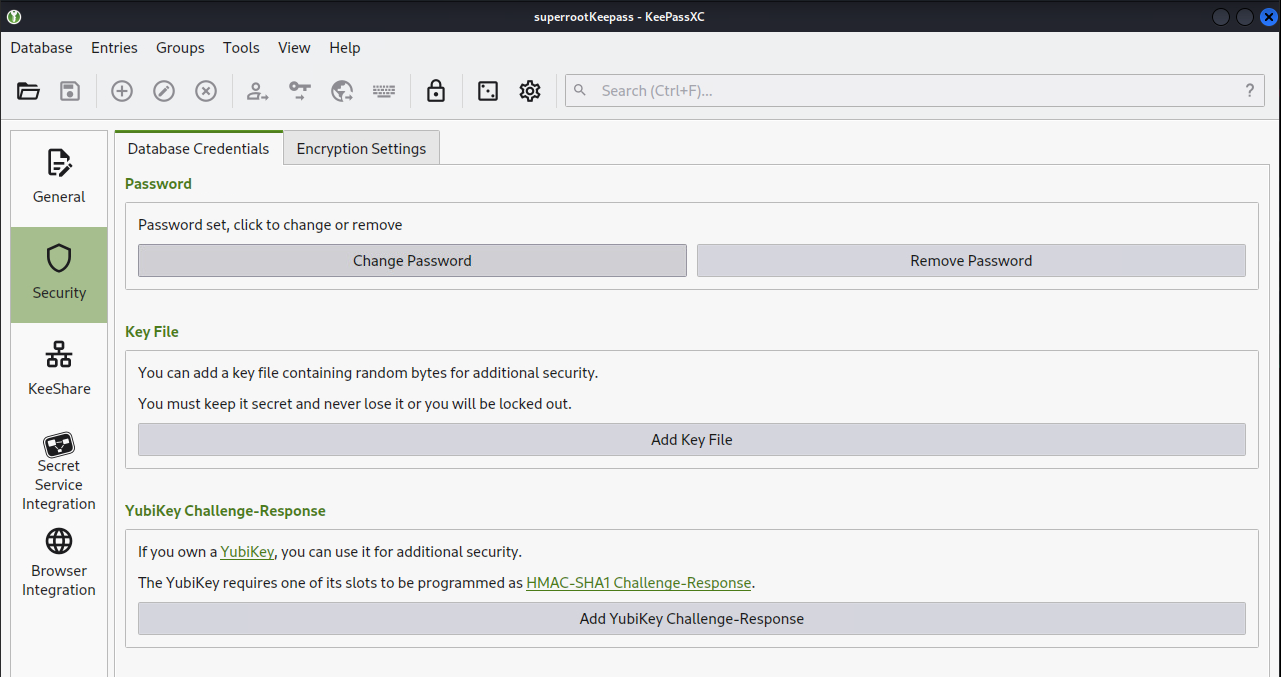Click the Remove Password button
Screen dimensions: 1281x677
tap(971, 261)
